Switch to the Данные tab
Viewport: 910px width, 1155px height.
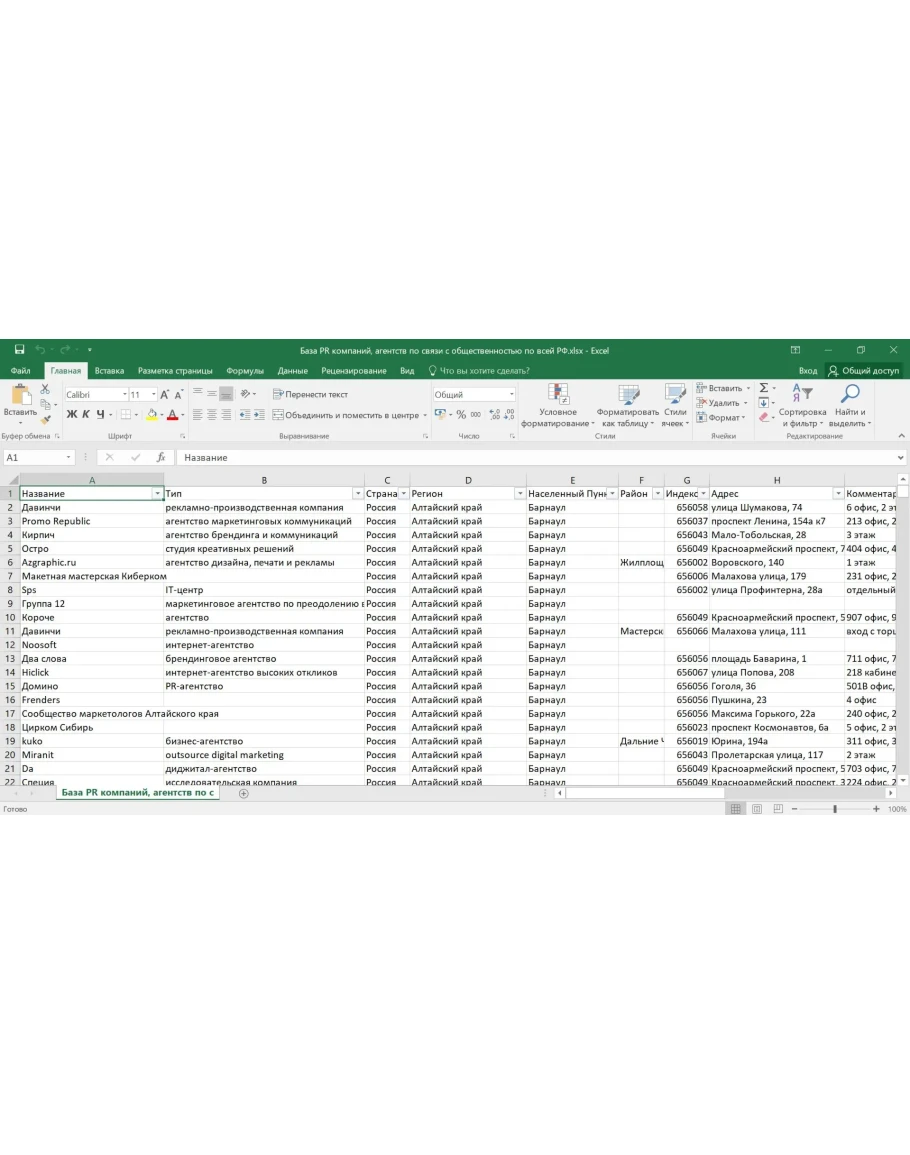[293, 371]
